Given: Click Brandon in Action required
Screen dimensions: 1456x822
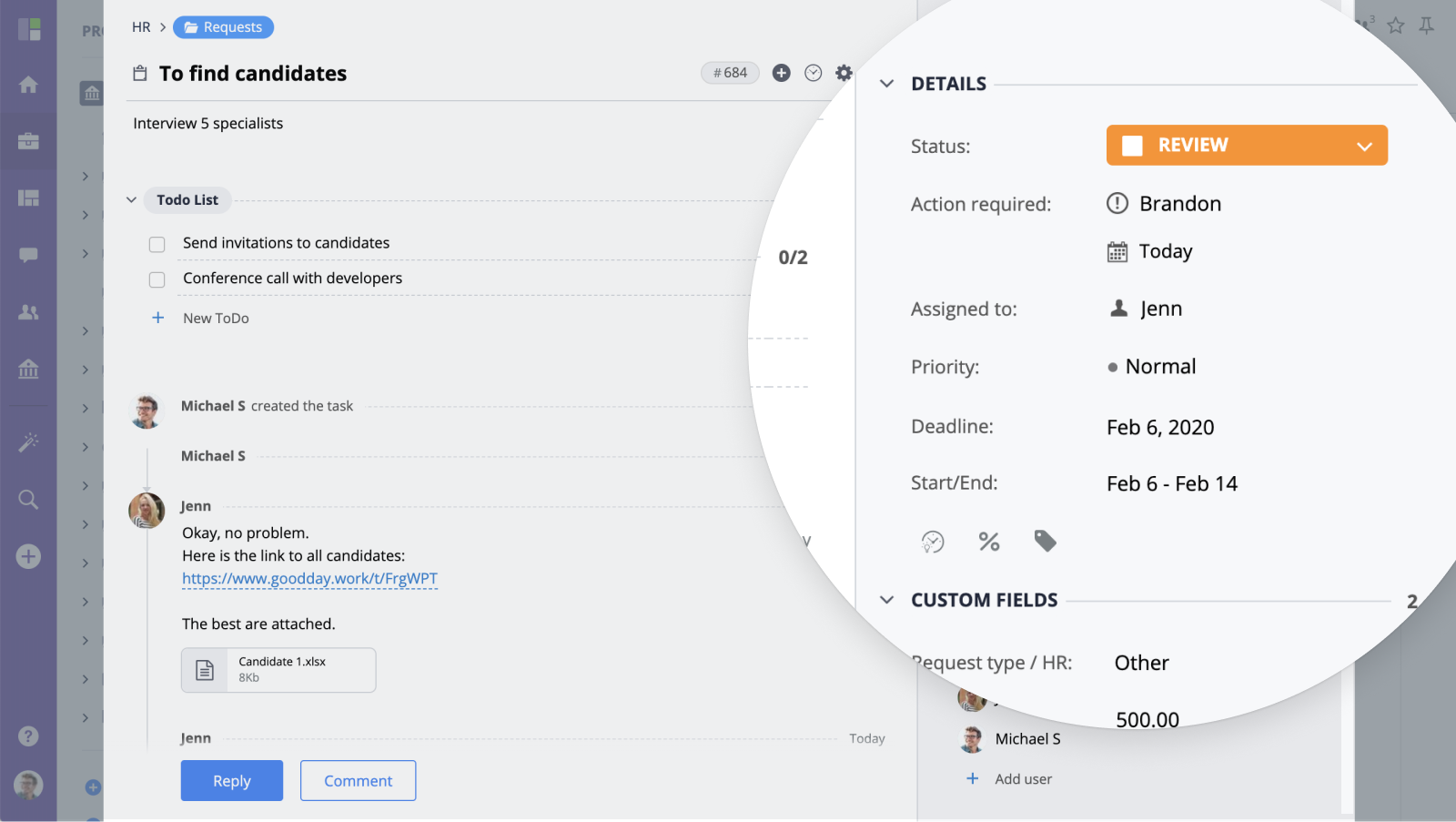Looking at the screenshot, I should (x=1180, y=204).
